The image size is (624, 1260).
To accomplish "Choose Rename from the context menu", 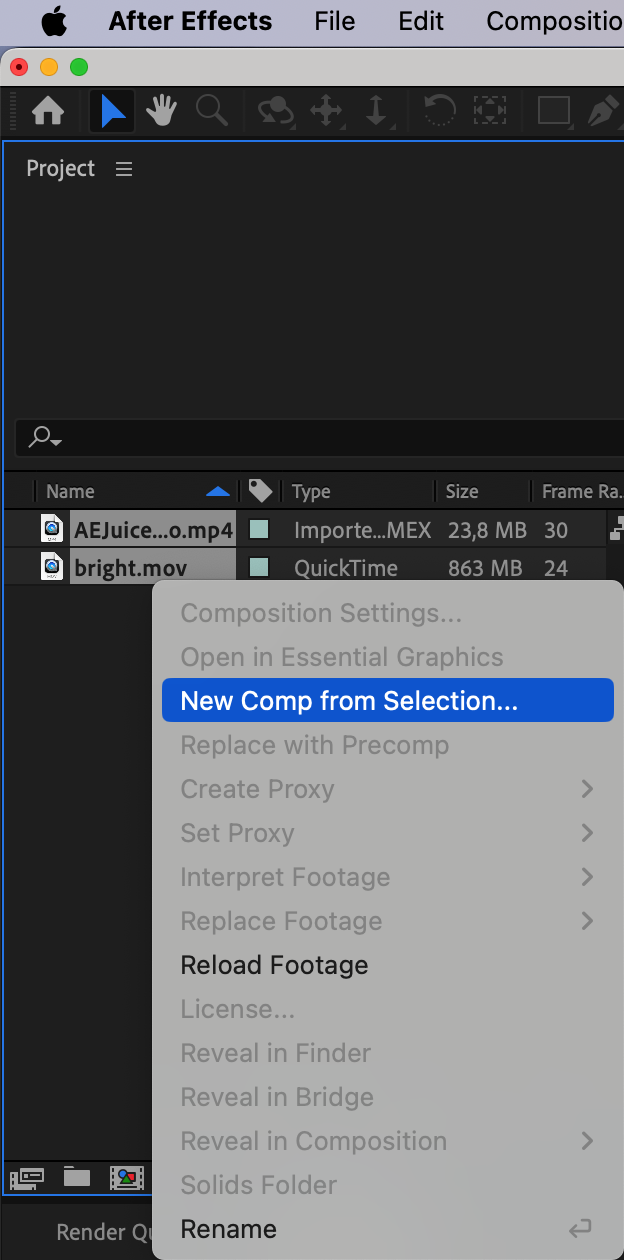I will (228, 1229).
